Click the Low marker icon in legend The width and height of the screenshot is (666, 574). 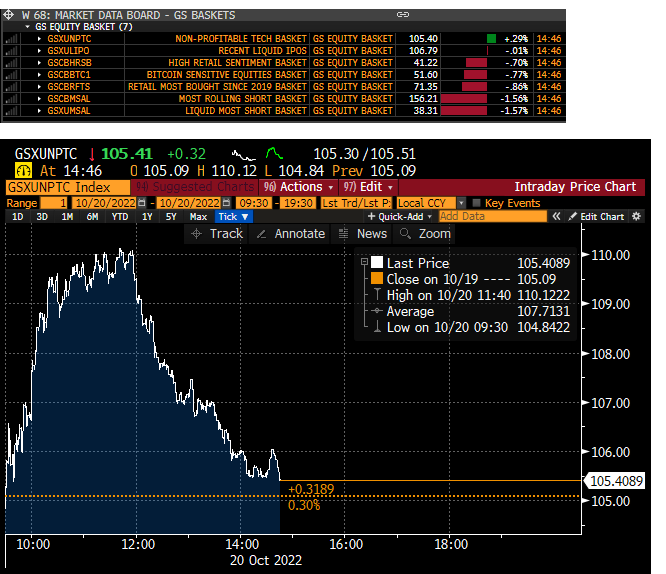pos(377,327)
